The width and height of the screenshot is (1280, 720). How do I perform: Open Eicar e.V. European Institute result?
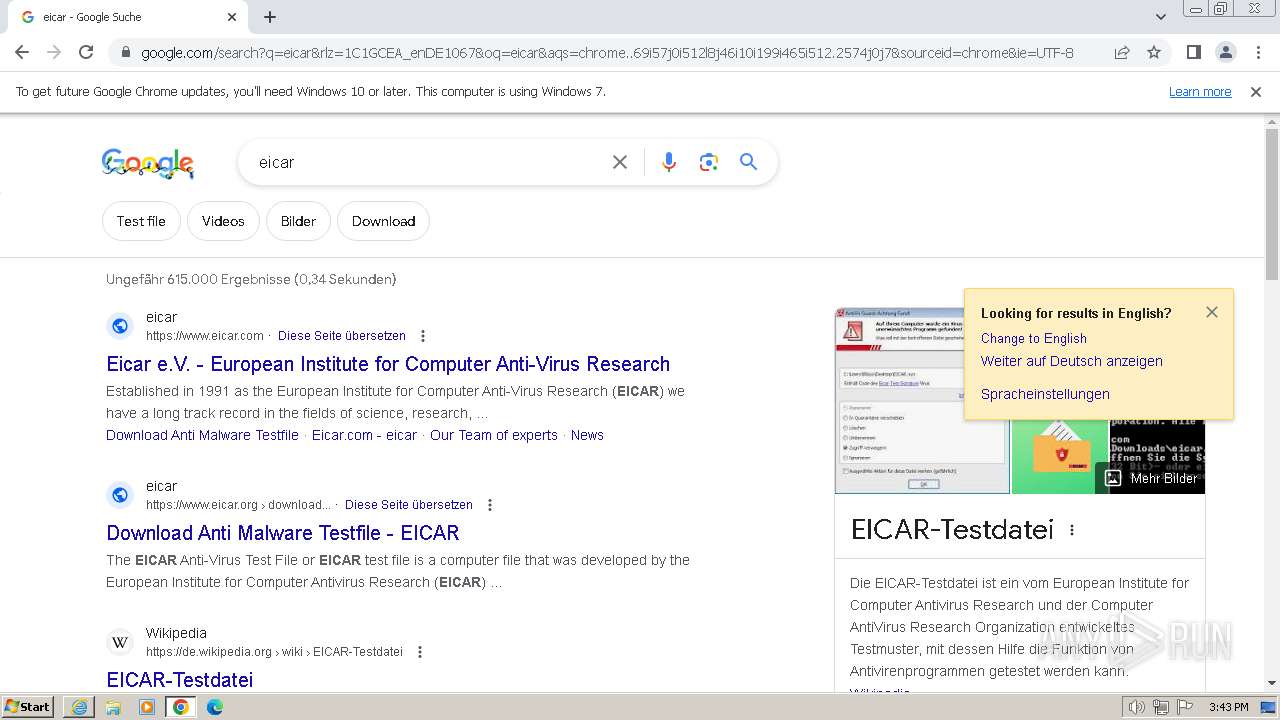388,364
